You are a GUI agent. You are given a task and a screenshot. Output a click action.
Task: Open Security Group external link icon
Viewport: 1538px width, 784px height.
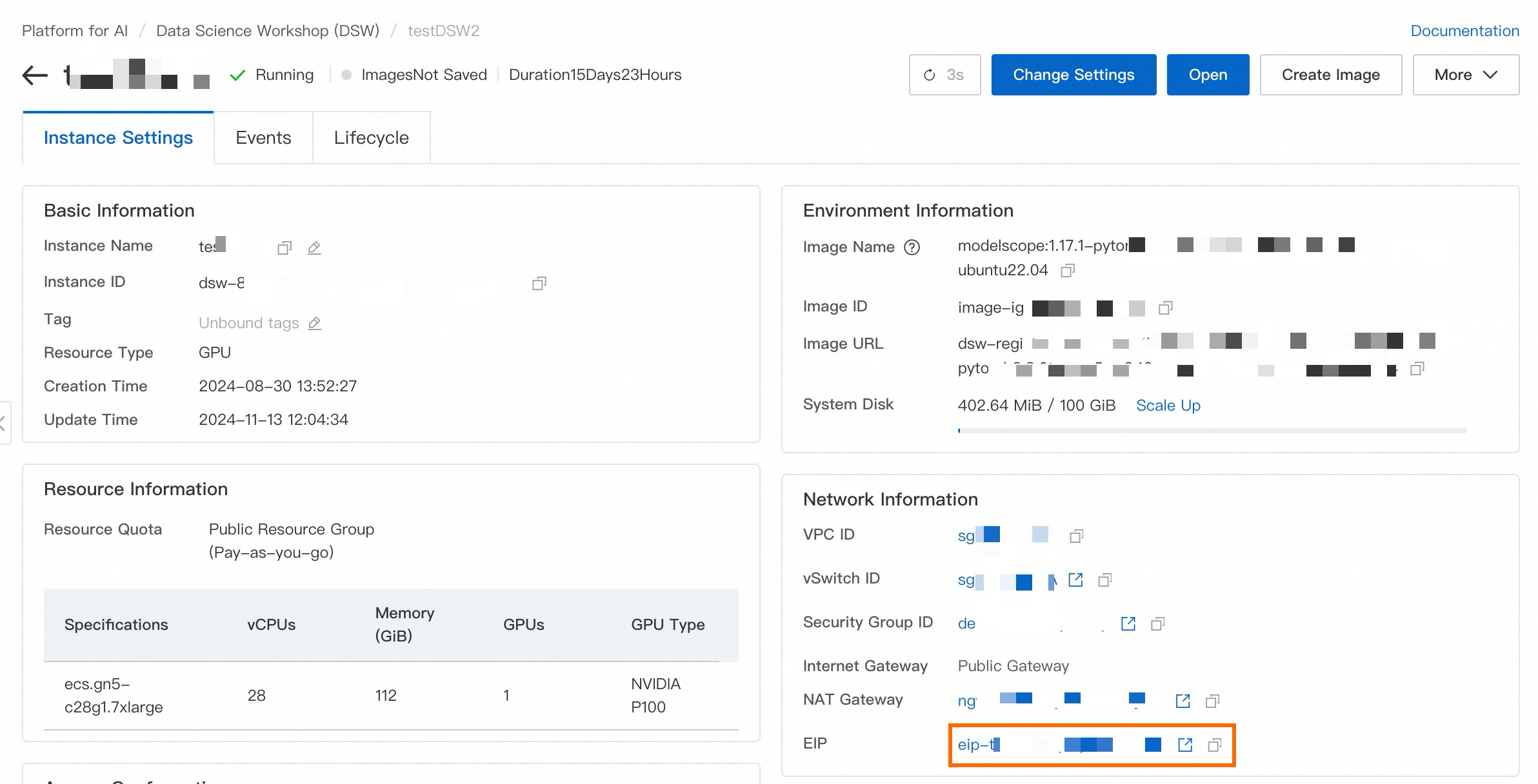click(1128, 624)
